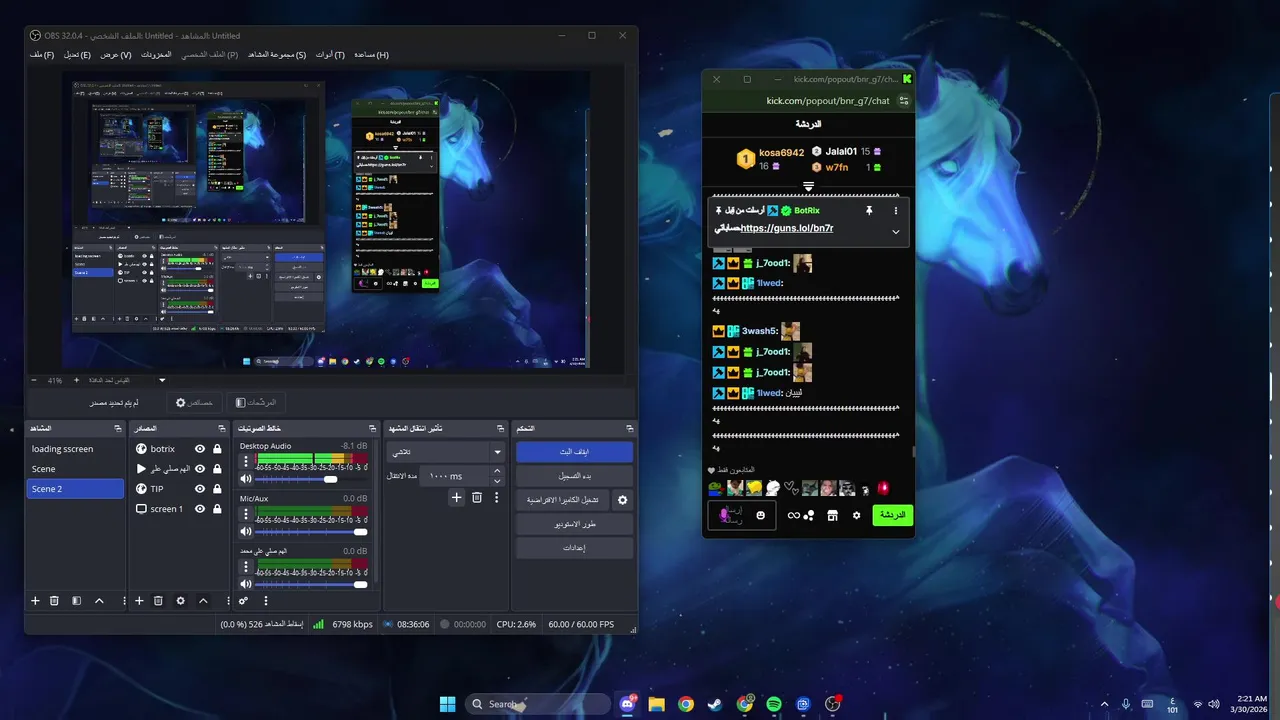1280x720 pixels.
Task: Unpin the BotRix pinned message
Action: tap(869, 211)
